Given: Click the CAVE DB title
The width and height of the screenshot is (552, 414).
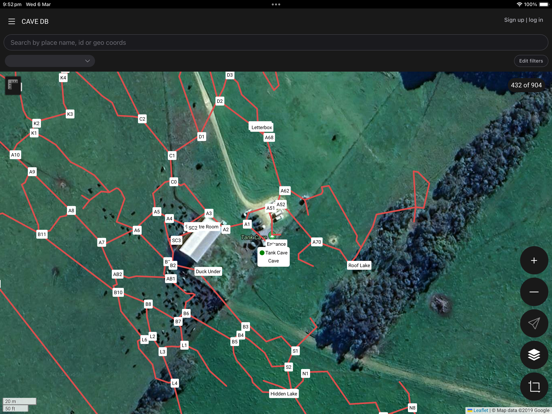Looking at the screenshot, I should [35, 21].
